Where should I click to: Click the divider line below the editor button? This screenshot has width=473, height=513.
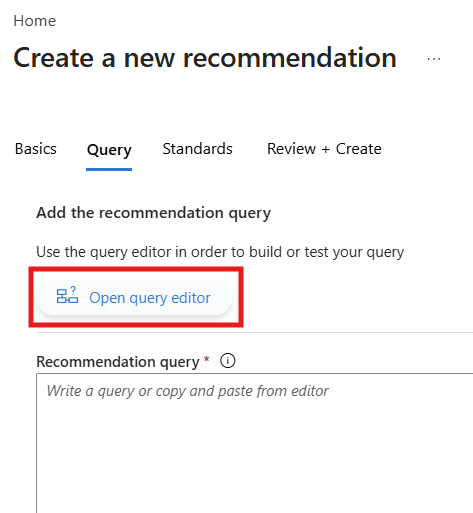tap(255, 332)
